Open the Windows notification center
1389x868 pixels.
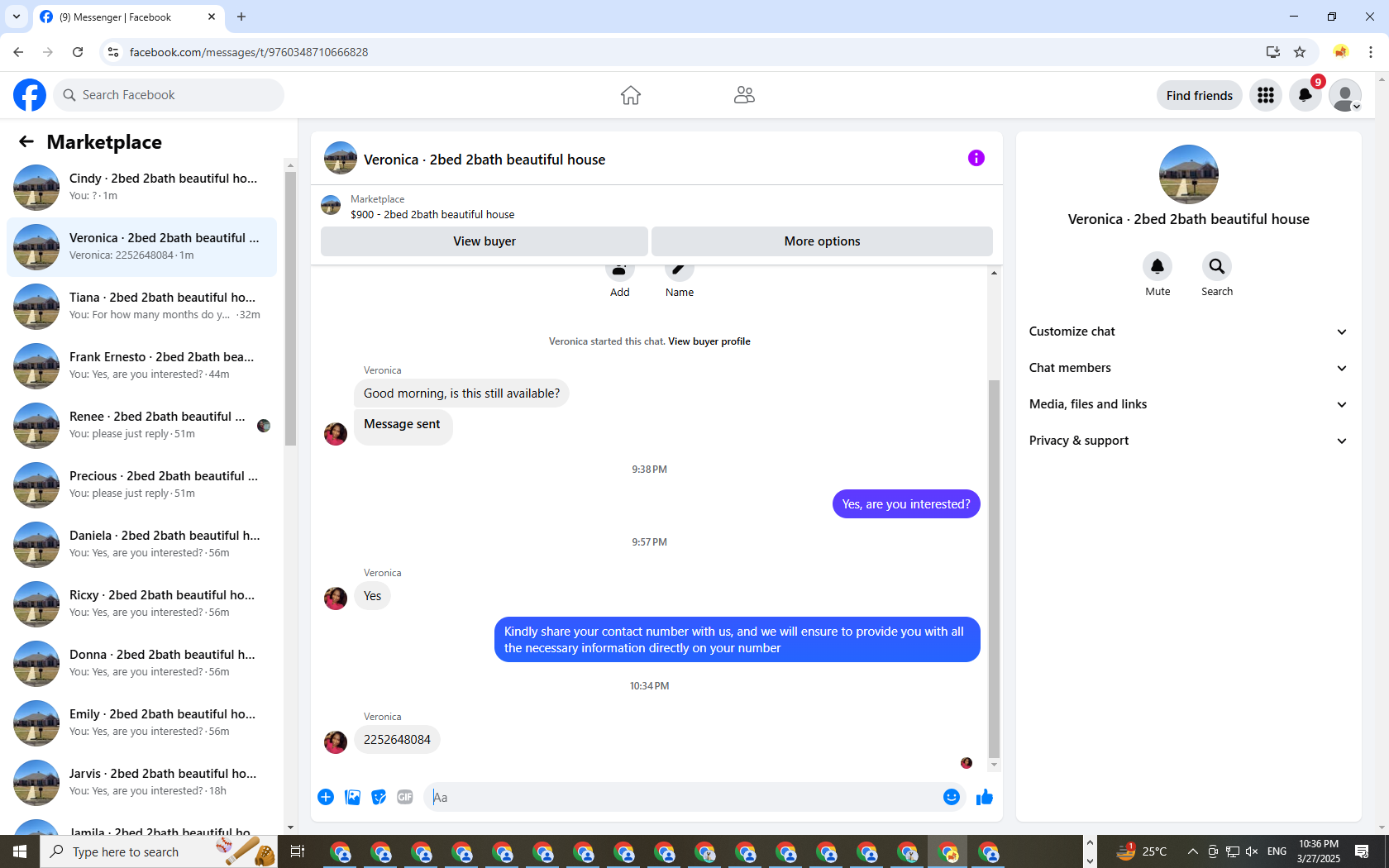(x=1362, y=851)
